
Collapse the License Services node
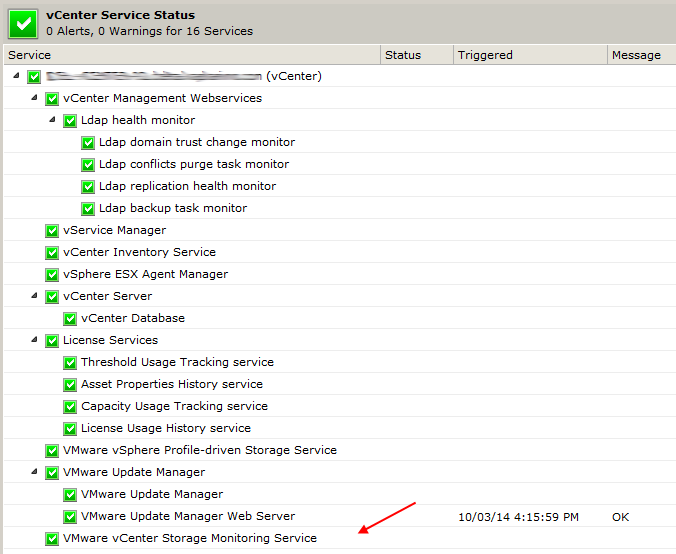34,339
